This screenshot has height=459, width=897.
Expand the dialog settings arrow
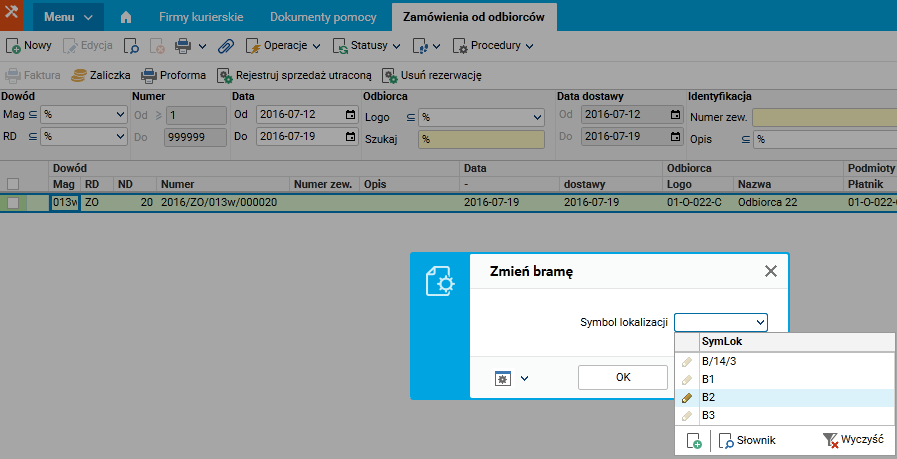[524, 378]
